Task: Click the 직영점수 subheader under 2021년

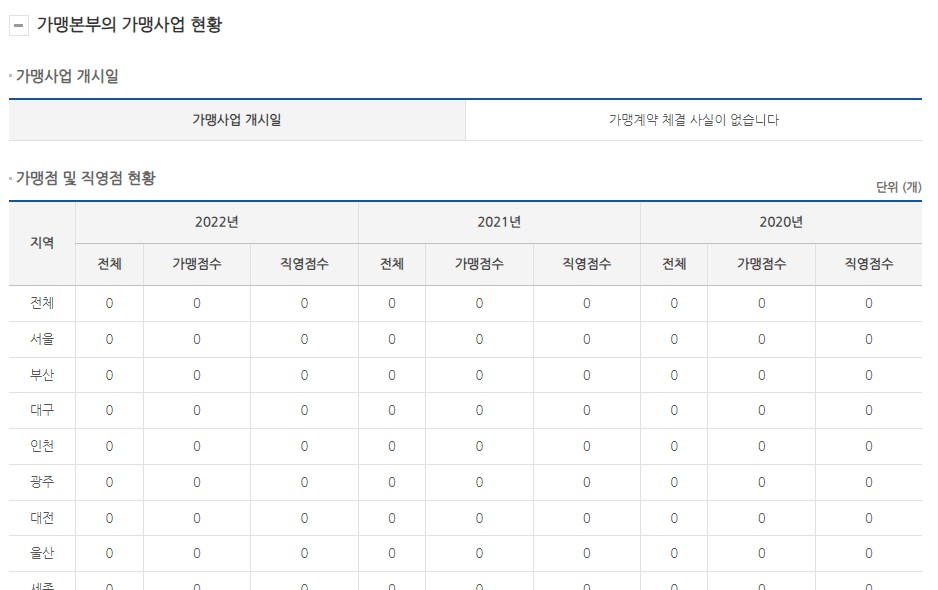Action: coord(587,264)
